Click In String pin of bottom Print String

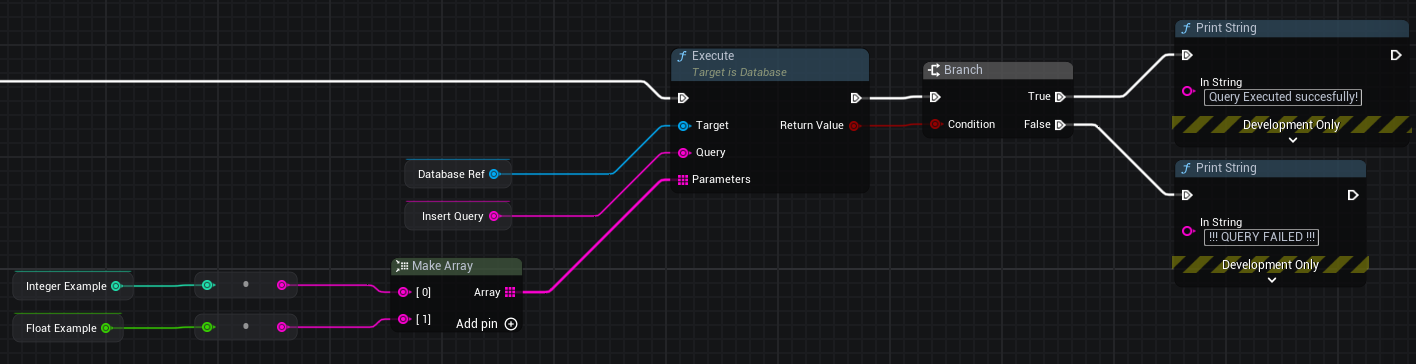[x=1188, y=230]
